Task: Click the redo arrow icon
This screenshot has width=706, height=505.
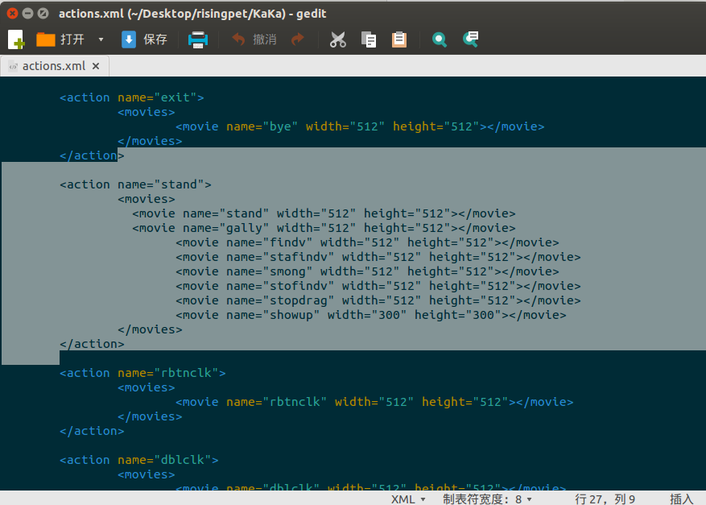Action: 297,40
